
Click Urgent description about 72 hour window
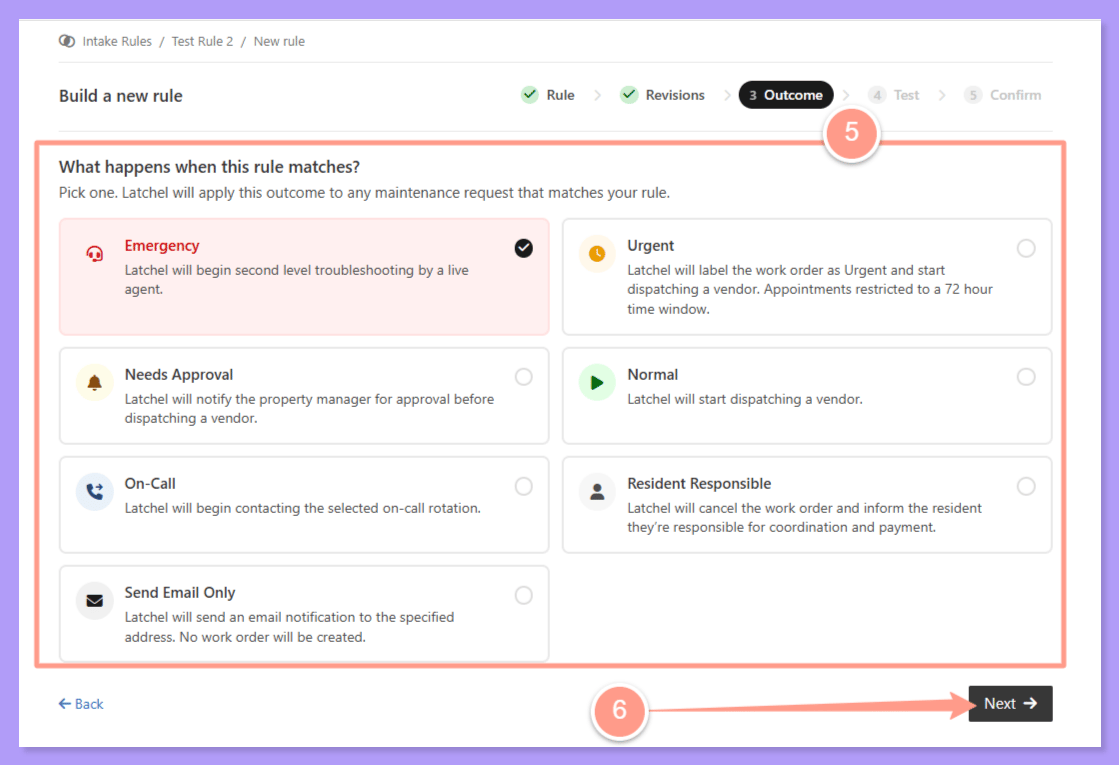810,290
